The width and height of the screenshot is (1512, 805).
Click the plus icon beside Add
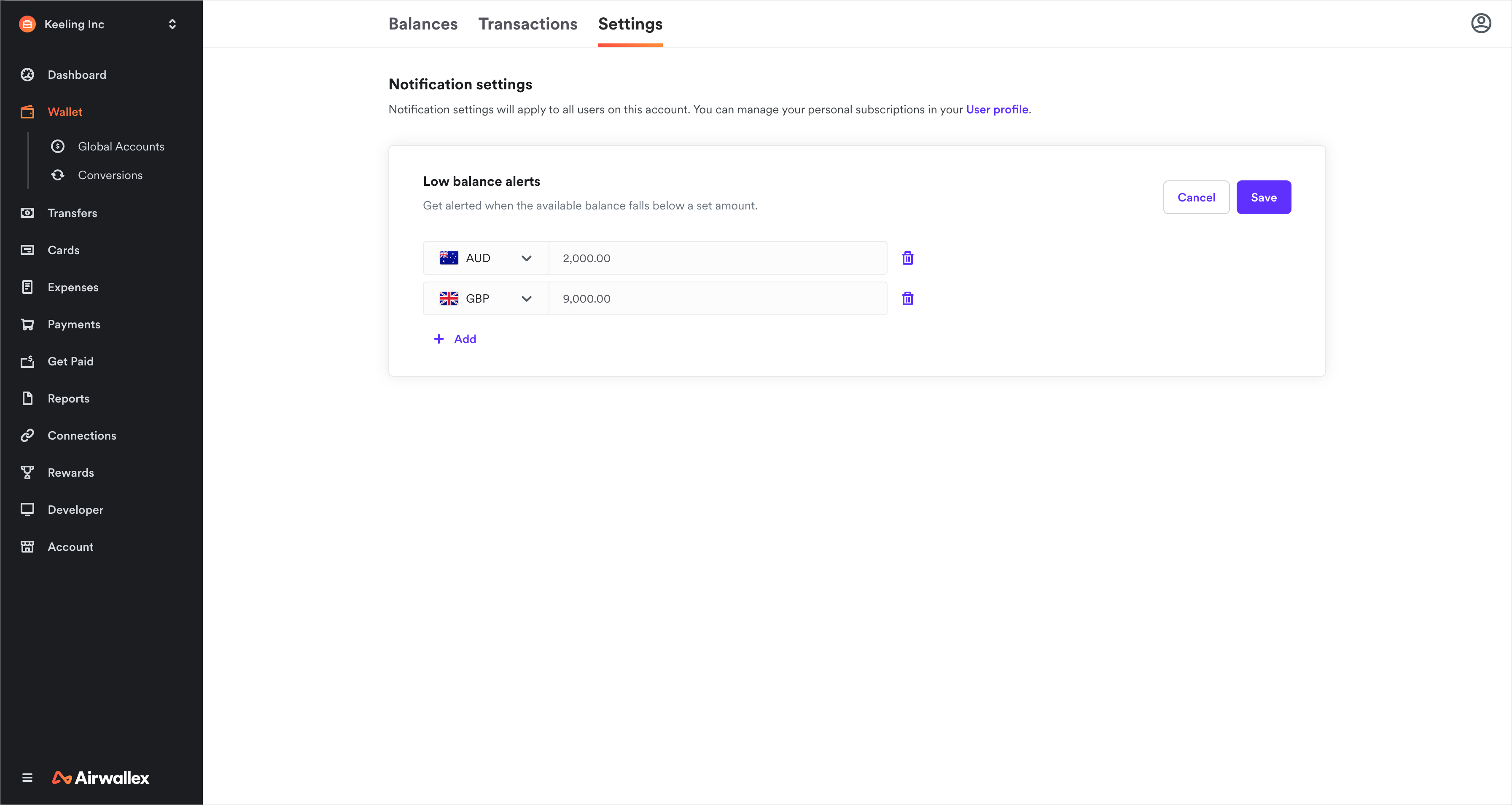pos(439,338)
